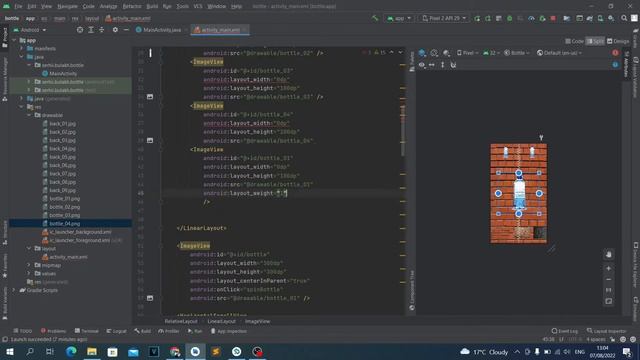
Task: Open the Android project view dropdown
Action: pyautogui.click(x=30, y=30)
